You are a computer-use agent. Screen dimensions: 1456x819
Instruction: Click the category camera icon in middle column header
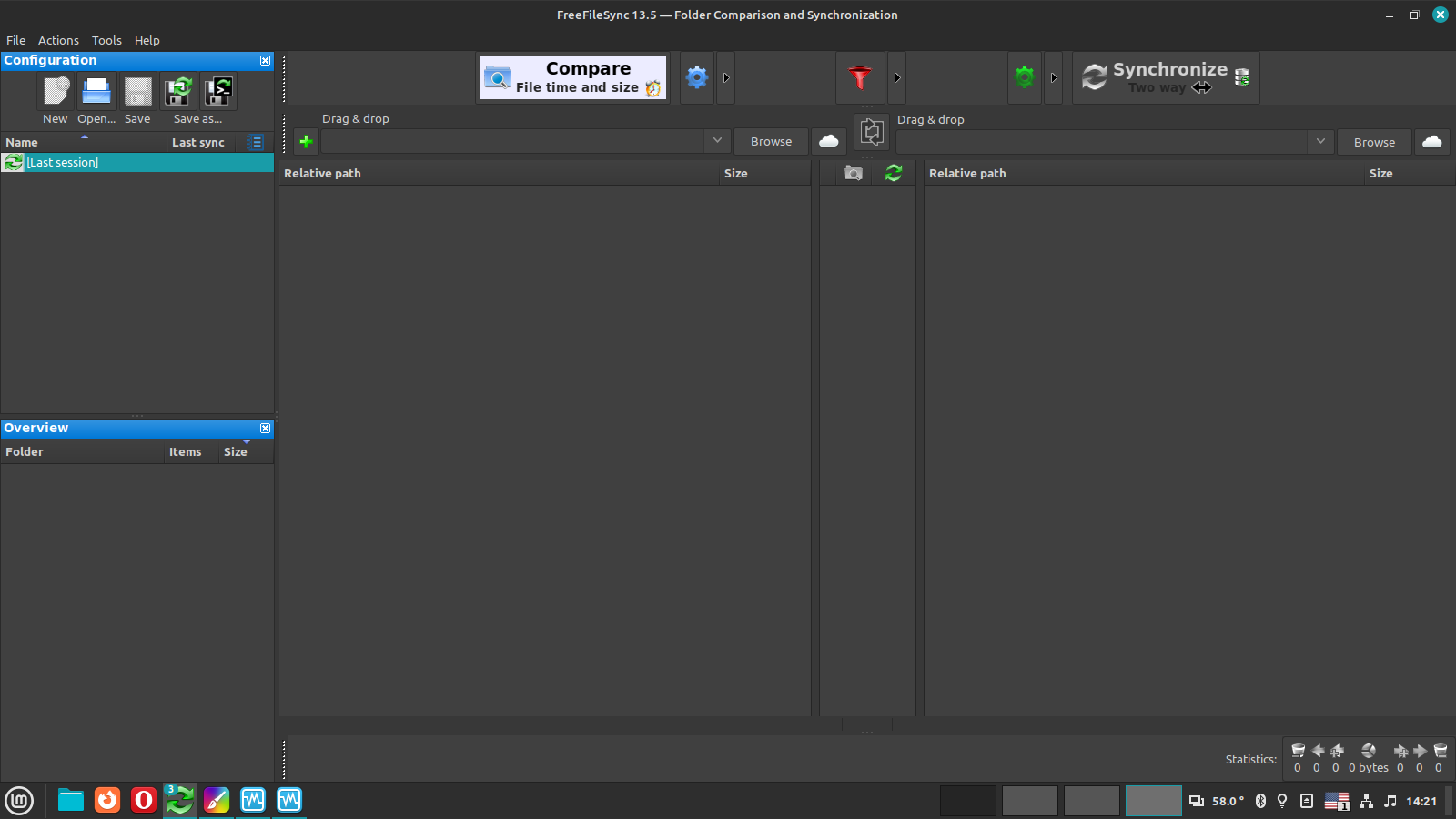tap(854, 173)
